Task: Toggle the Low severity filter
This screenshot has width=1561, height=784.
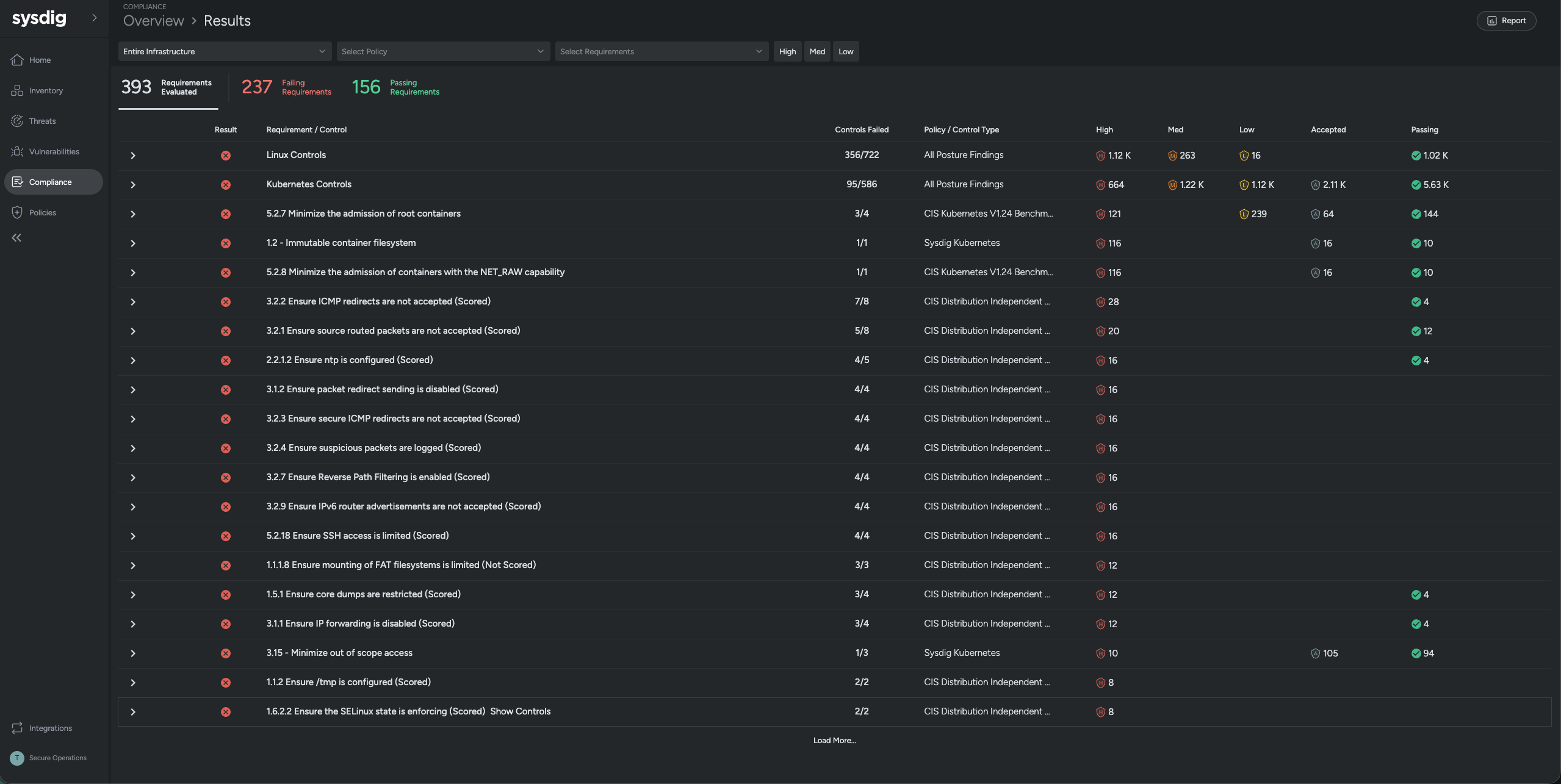Action: click(846, 51)
